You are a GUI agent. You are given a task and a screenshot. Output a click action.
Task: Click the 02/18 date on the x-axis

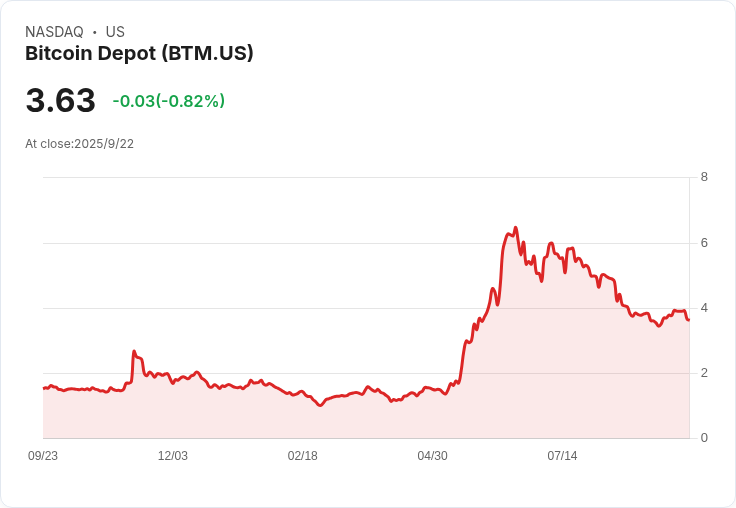click(x=302, y=456)
